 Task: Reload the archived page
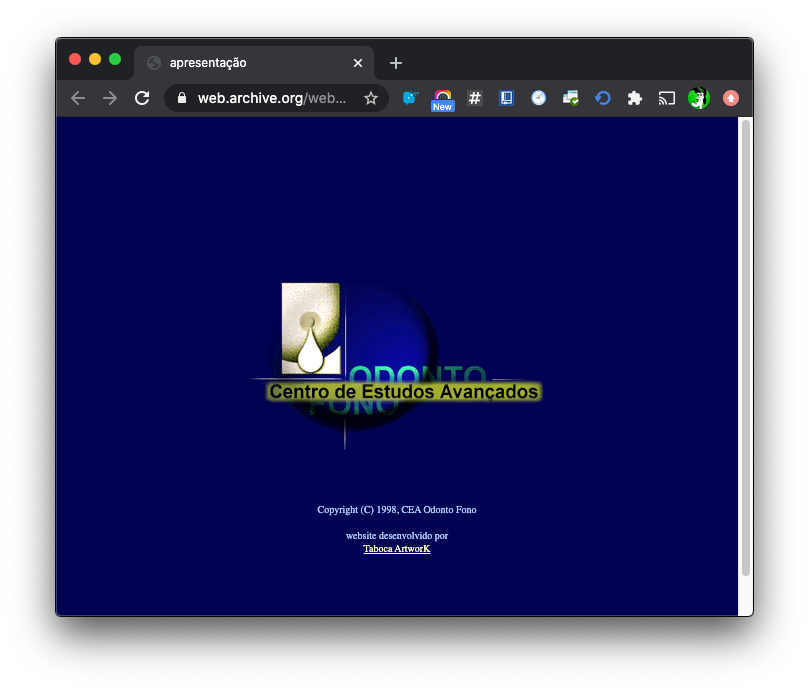142,98
